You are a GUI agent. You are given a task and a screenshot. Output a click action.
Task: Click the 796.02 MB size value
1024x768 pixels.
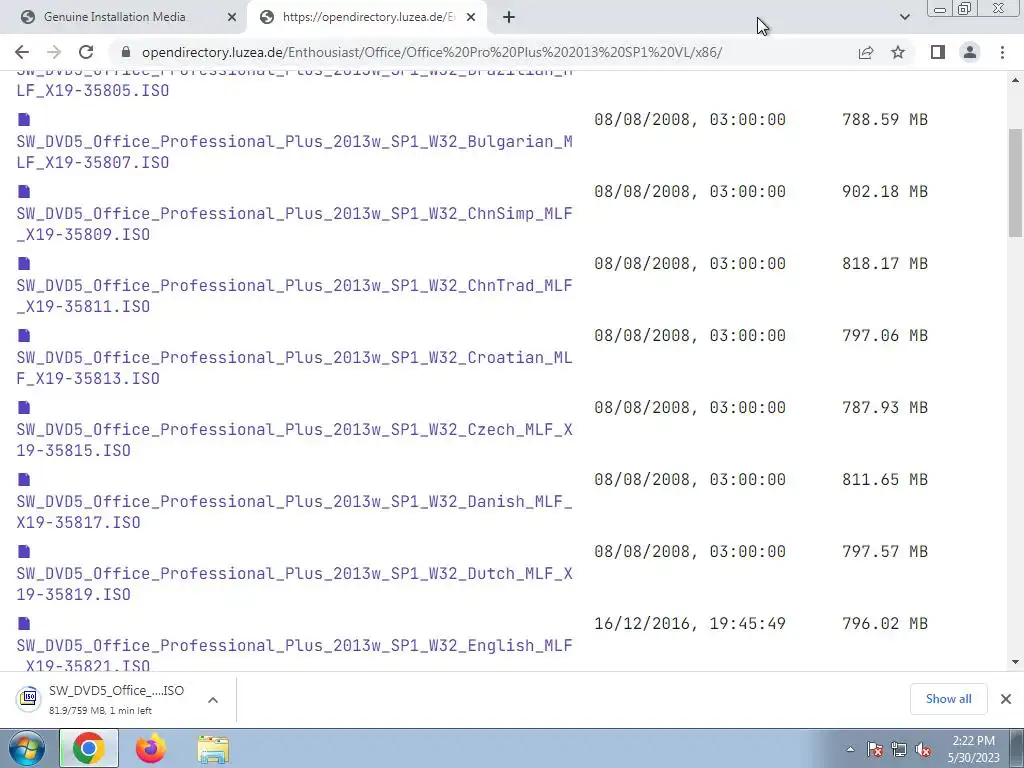[885, 624]
